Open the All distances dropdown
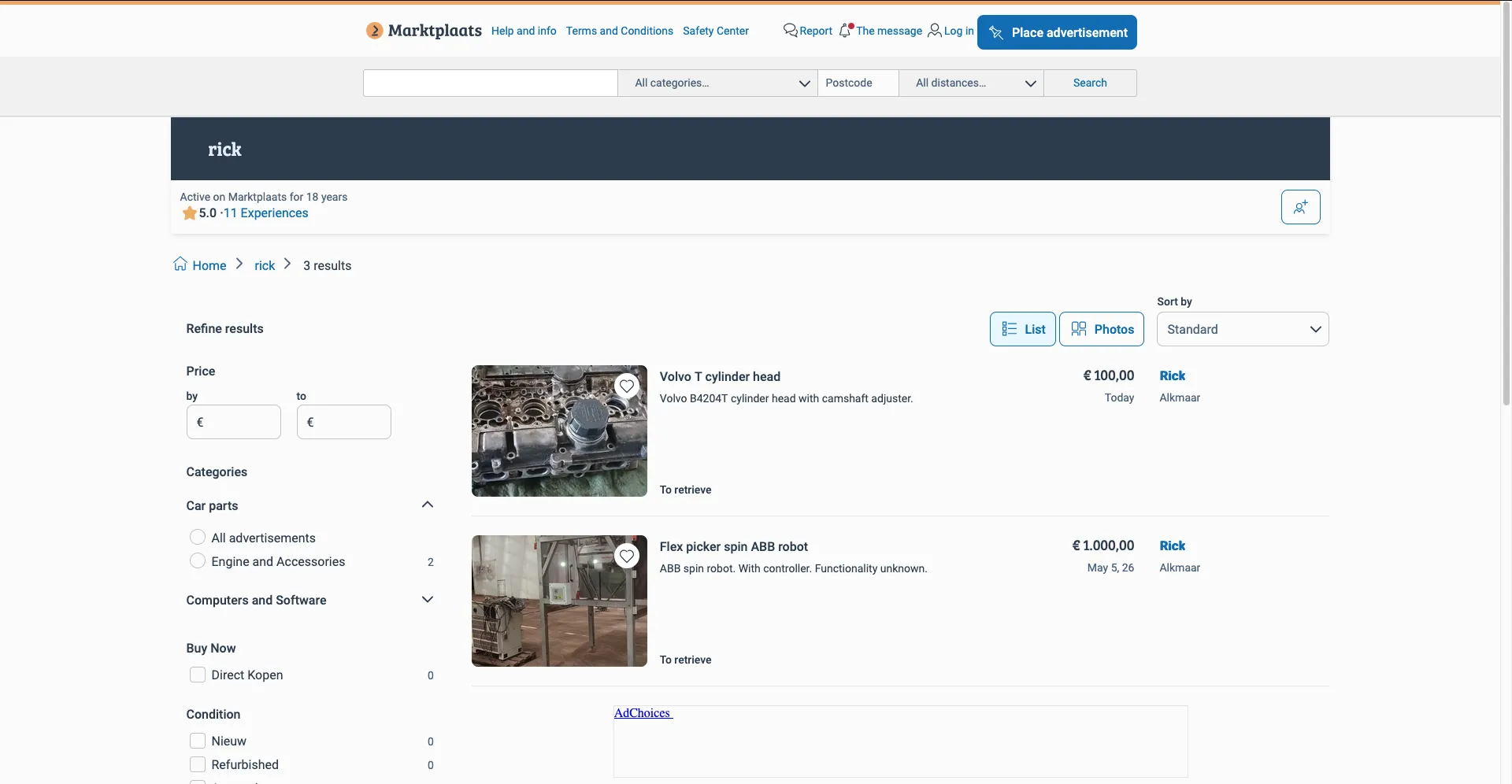The height and width of the screenshot is (784, 1512). (971, 83)
